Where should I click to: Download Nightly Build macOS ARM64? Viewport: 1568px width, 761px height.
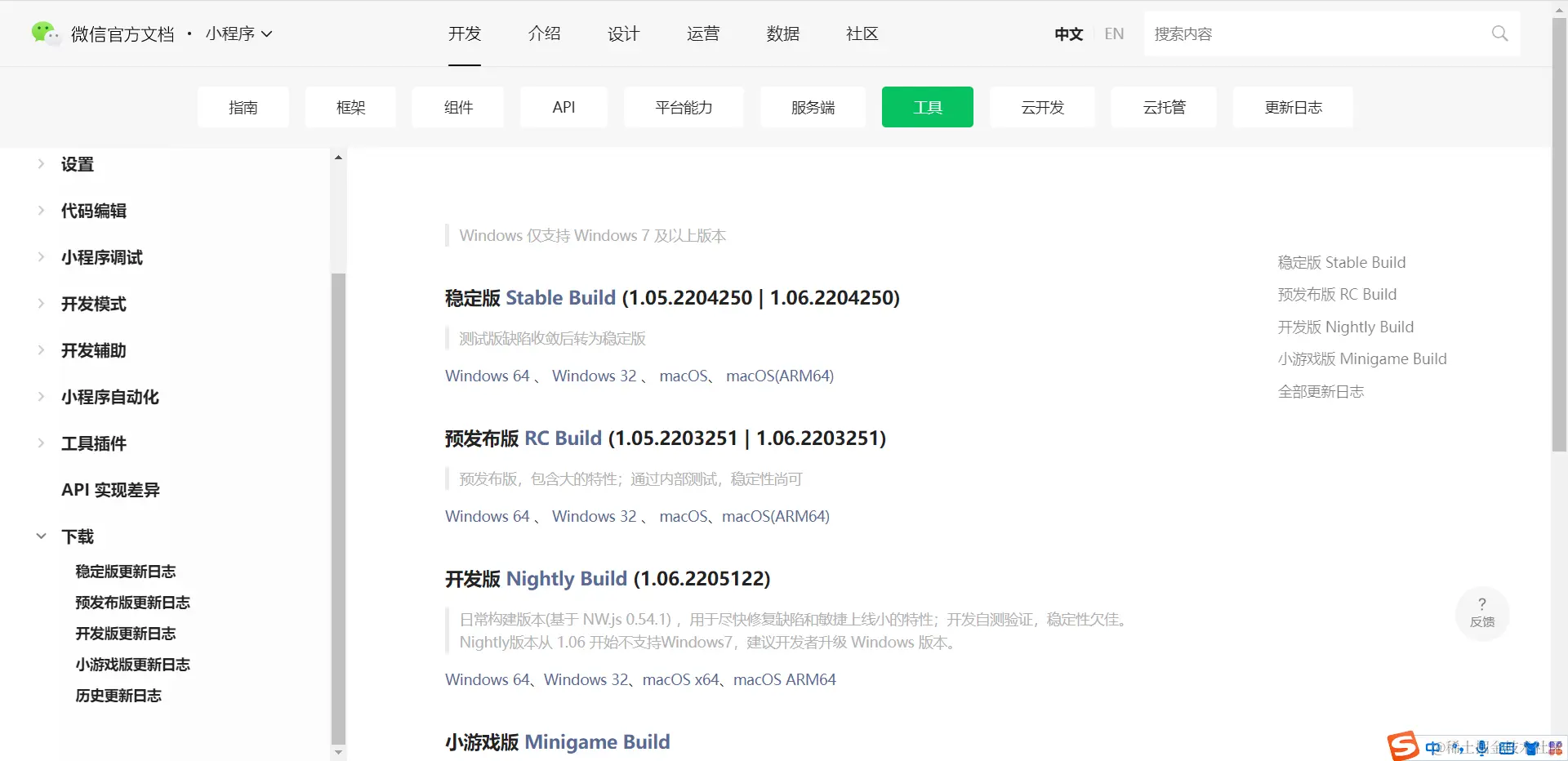tap(784, 679)
